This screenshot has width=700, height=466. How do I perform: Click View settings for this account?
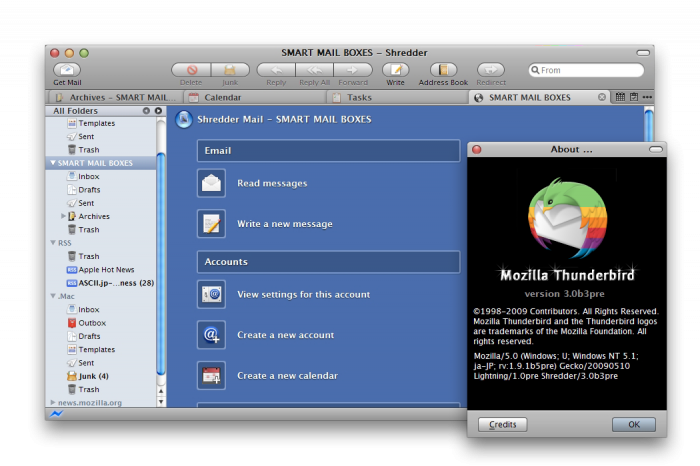pos(304,295)
